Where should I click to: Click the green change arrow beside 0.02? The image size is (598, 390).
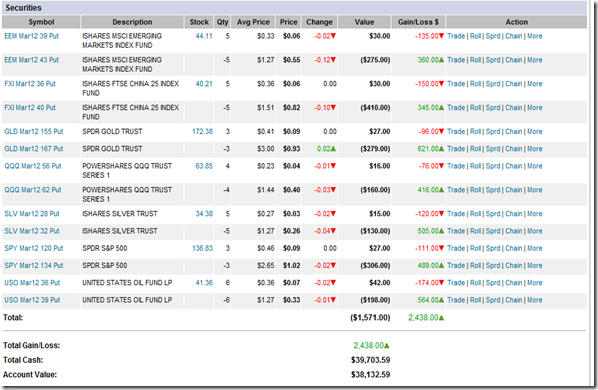click(333, 149)
